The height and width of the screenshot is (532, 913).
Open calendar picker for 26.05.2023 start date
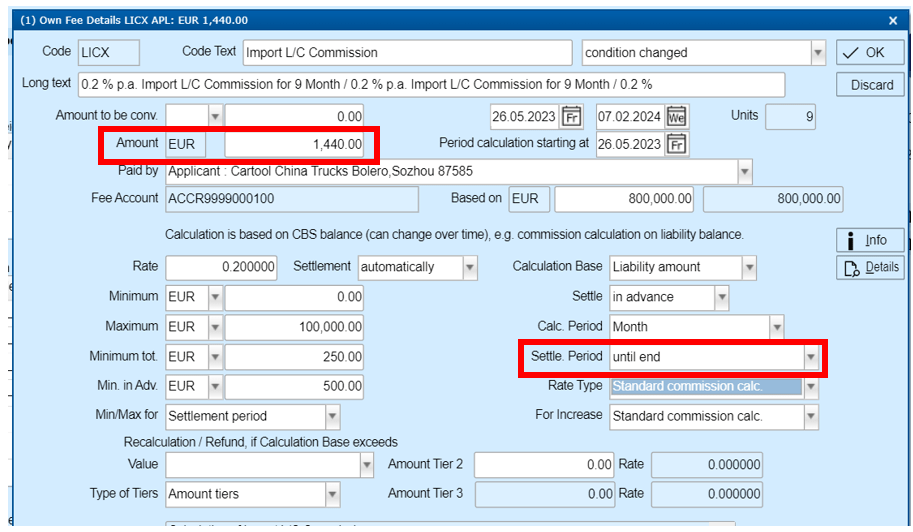(571, 116)
